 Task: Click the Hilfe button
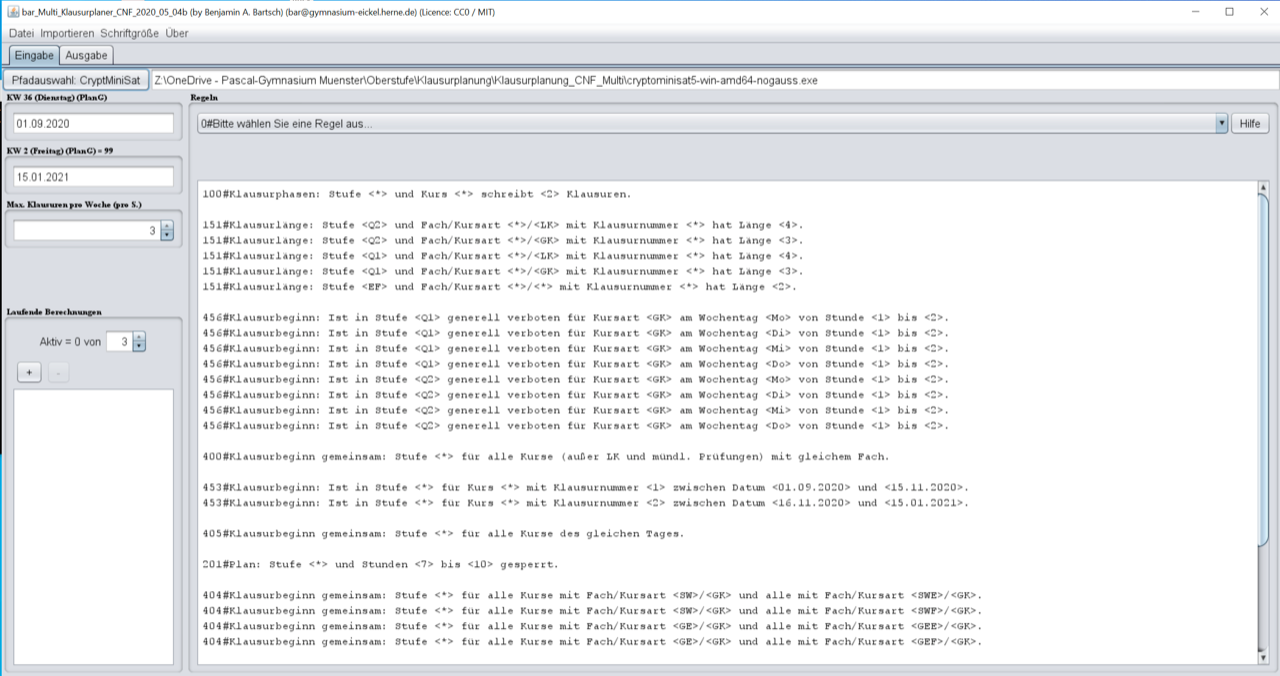click(x=1249, y=124)
